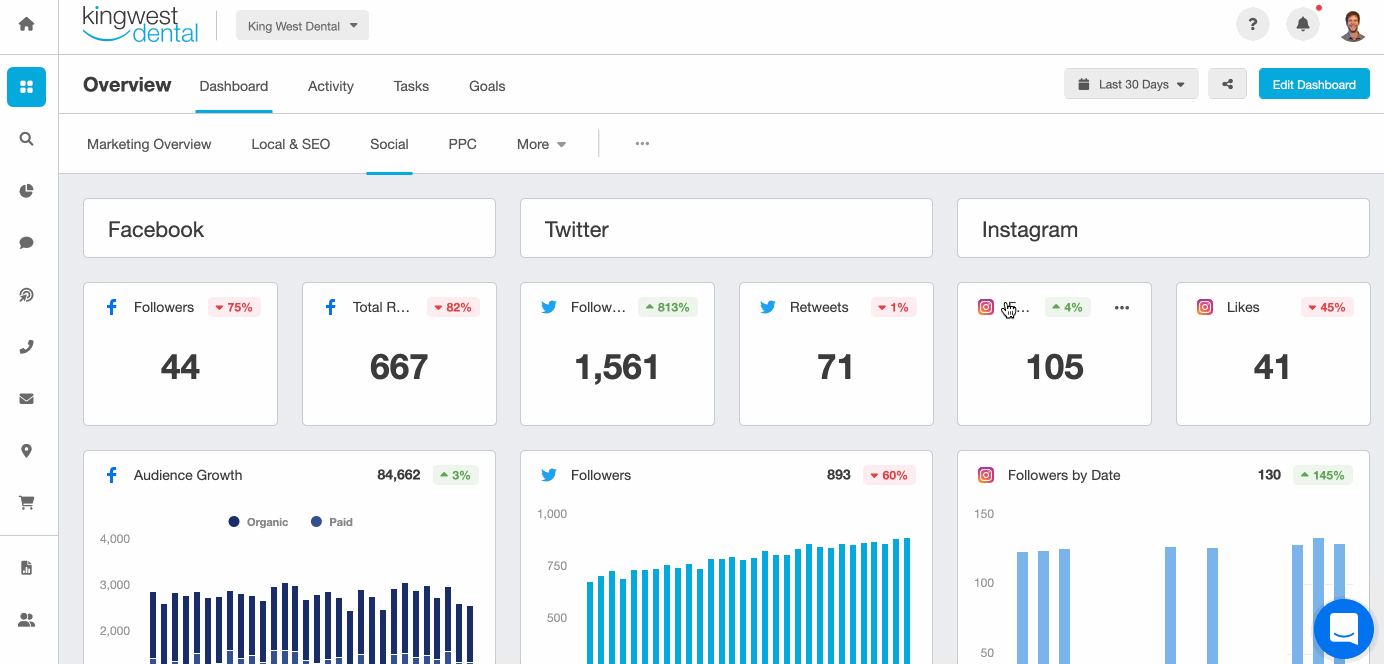Click the phone call tracking sidebar icon
Screen dimensions: 1384x664
[x=27, y=347]
